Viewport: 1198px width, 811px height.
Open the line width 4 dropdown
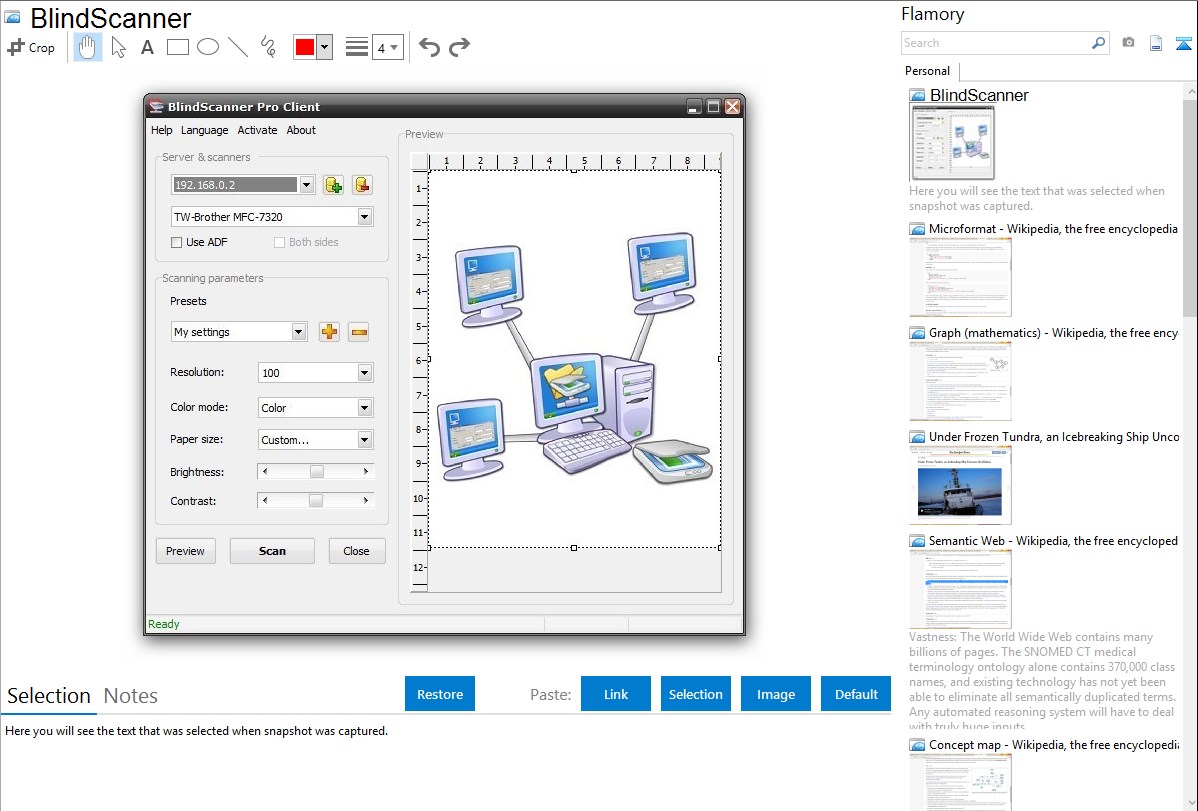(387, 47)
